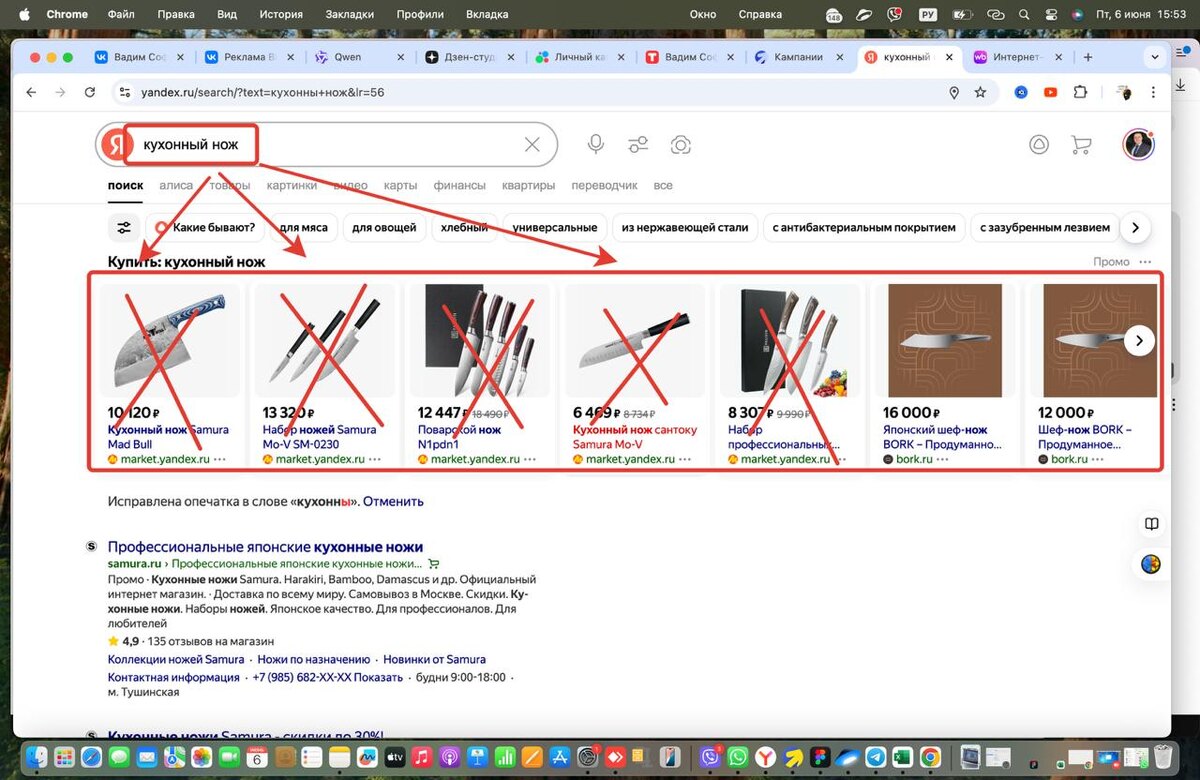Click the Отменить typo correction link
The height and width of the screenshot is (780, 1200).
[x=393, y=501]
